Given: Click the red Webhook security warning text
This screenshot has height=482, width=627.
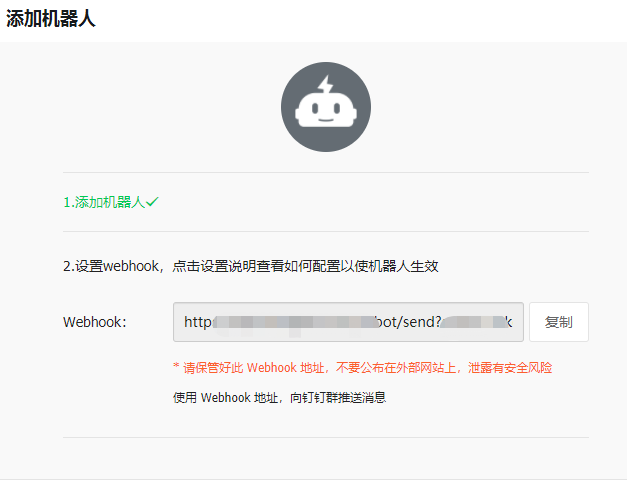Looking at the screenshot, I should (363, 368).
